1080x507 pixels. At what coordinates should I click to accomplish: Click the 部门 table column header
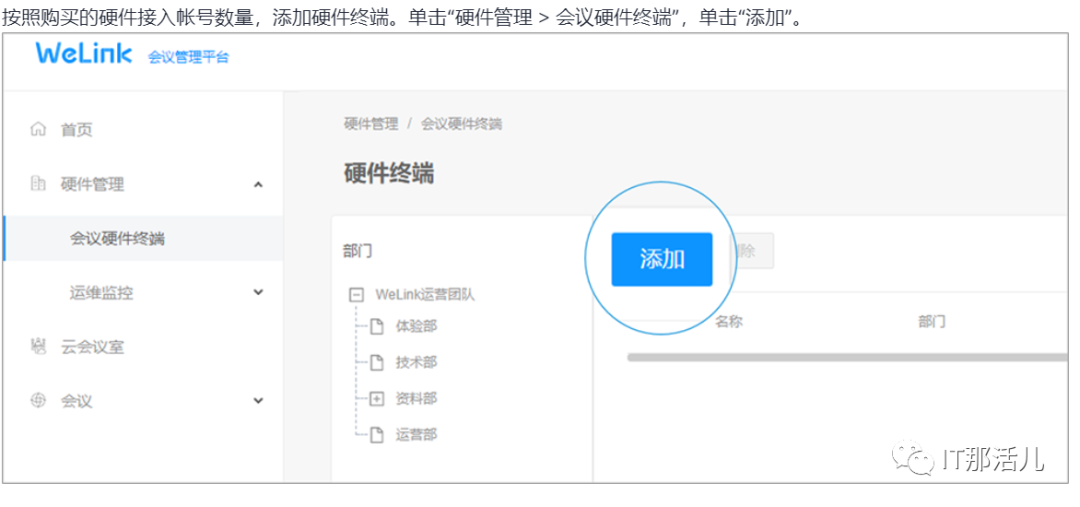click(931, 322)
